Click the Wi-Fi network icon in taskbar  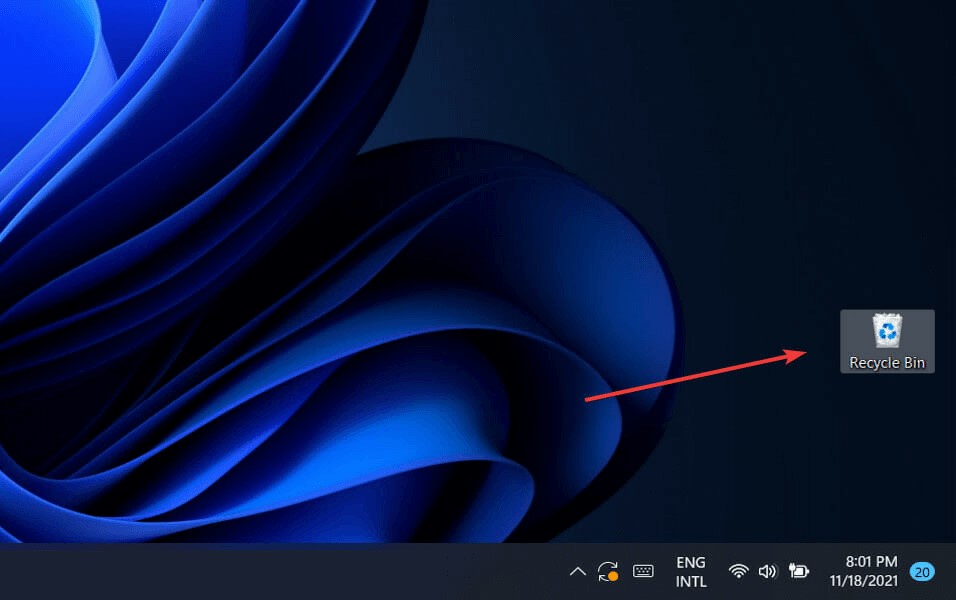(738, 571)
